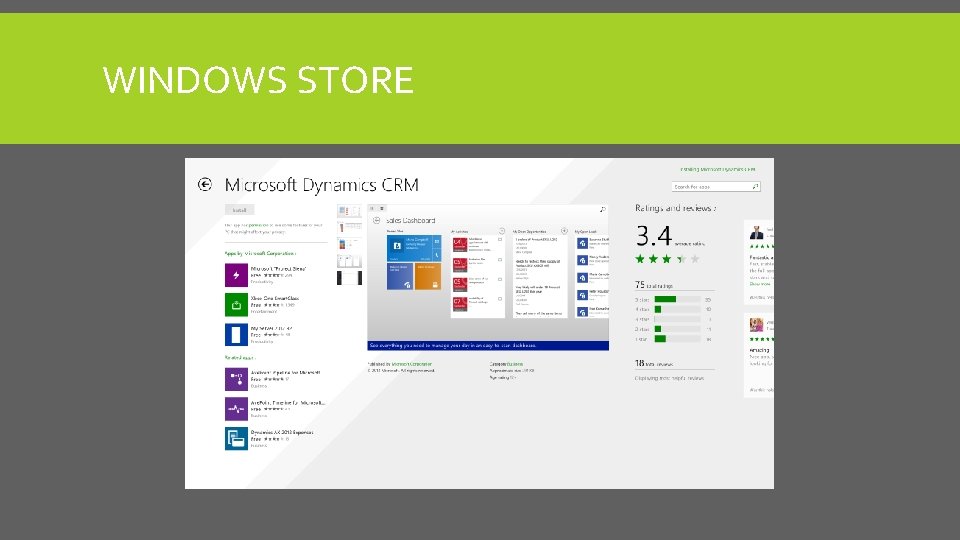Select the purple lightning-bolt app icon
This screenshot has height=540, width=960.
pyautogui.click(x=236, y=275)
